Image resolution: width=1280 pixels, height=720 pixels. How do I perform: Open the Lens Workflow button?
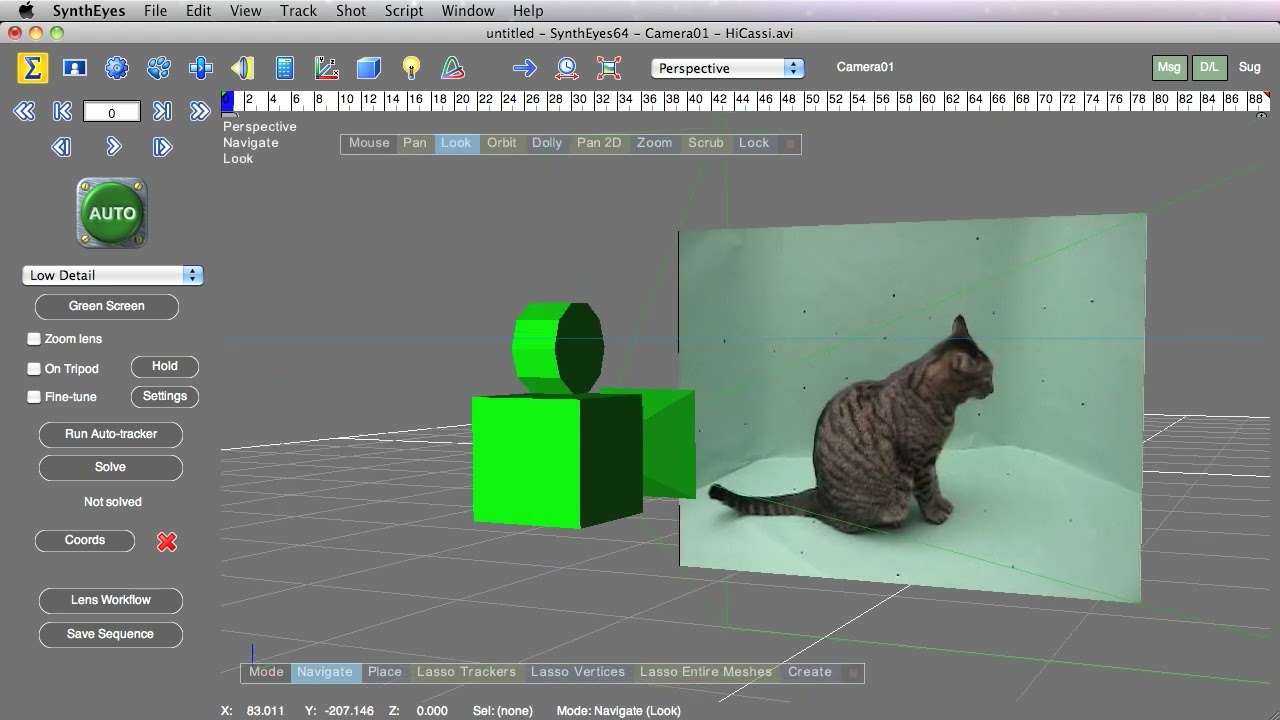click(110, 600)
